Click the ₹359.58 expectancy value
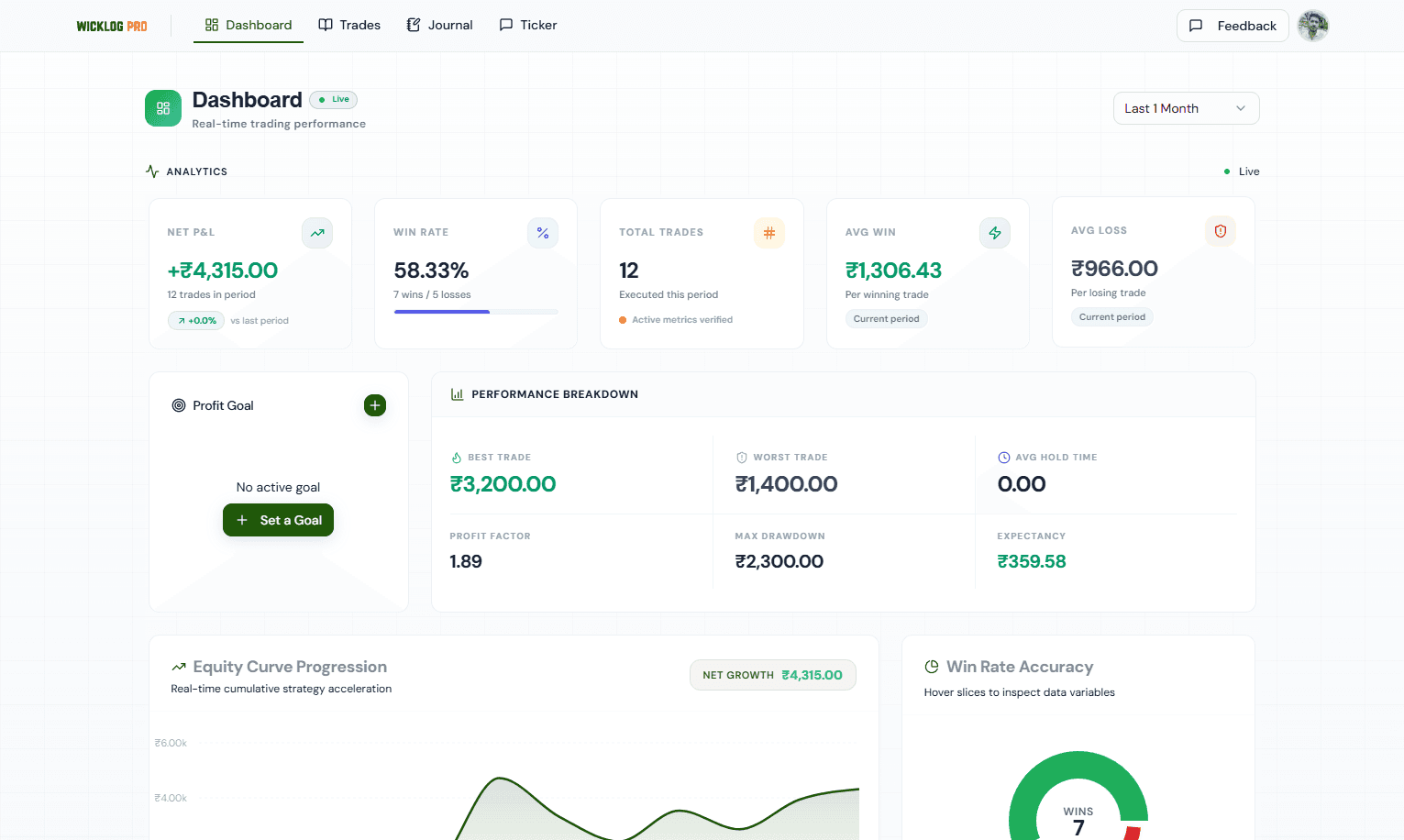Screen dimensions: 1404x840 tap(1032, 561)
